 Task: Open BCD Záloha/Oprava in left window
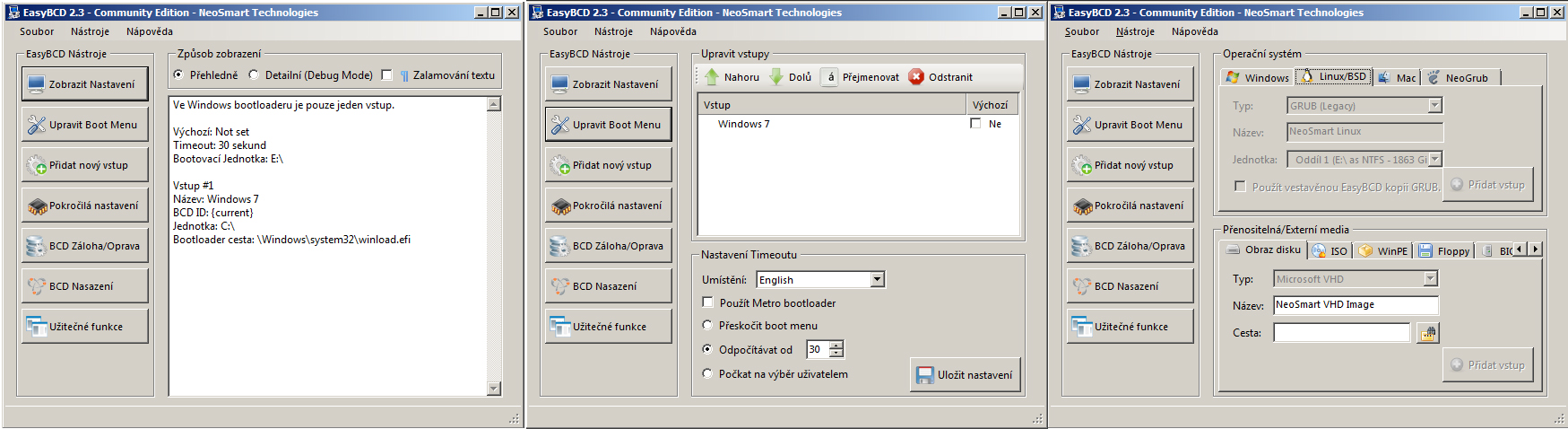tap(85, 246)
